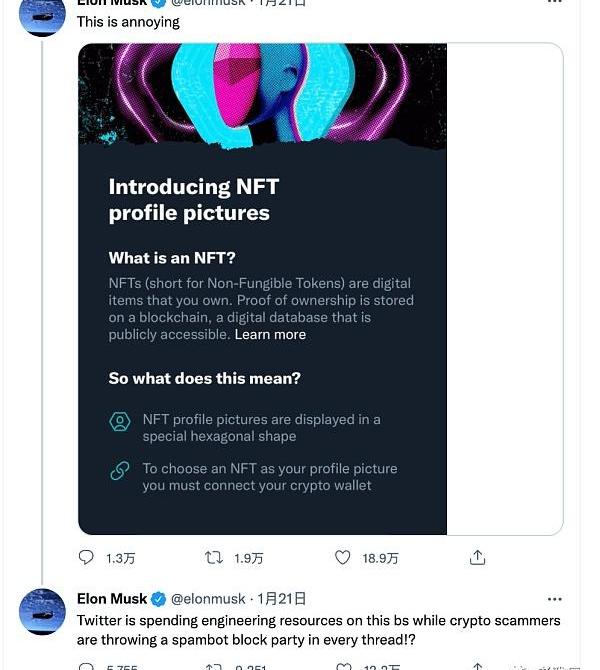The image size is (600, 670).
Task: Retweet the spambot block party tweet
Action: tap(214, 667)
